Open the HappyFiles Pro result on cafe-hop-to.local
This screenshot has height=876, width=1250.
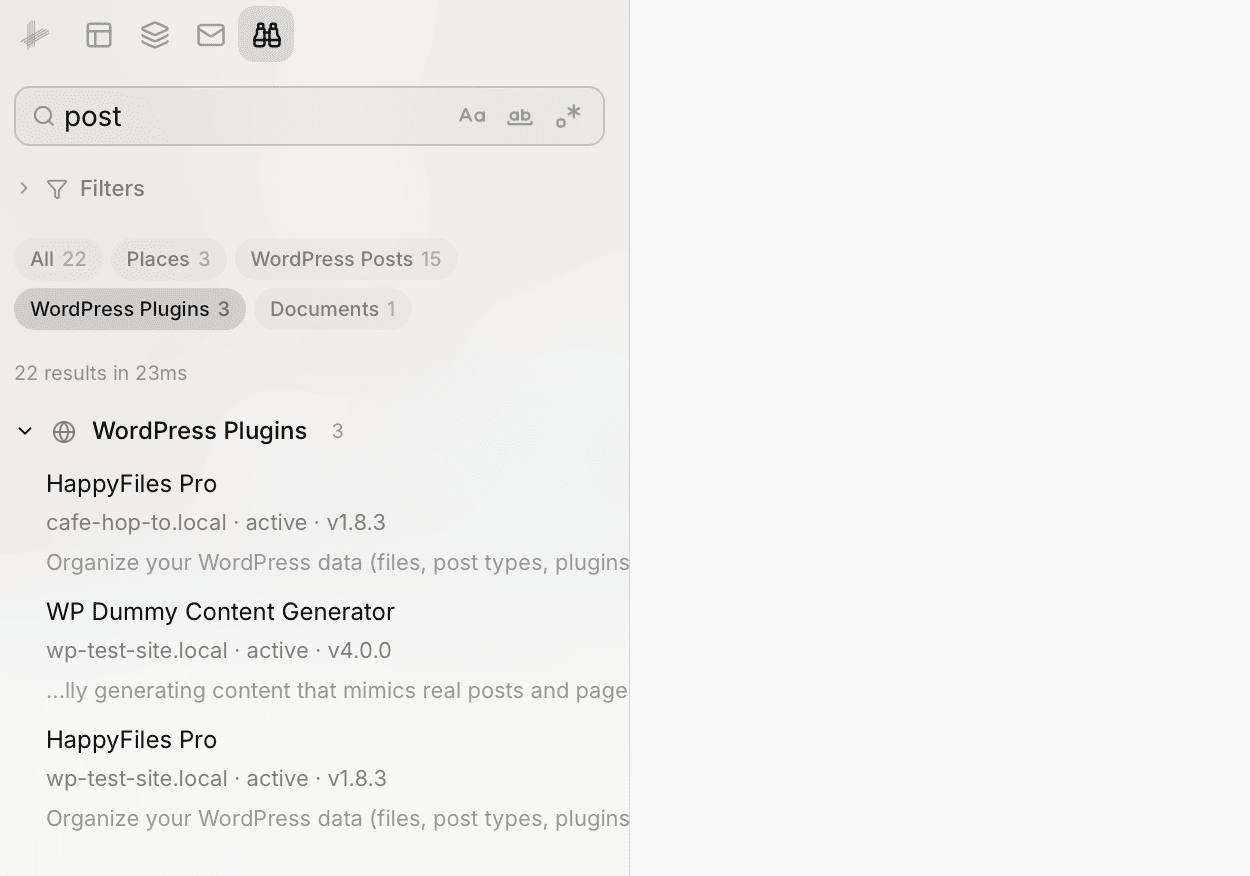(131, 483)
